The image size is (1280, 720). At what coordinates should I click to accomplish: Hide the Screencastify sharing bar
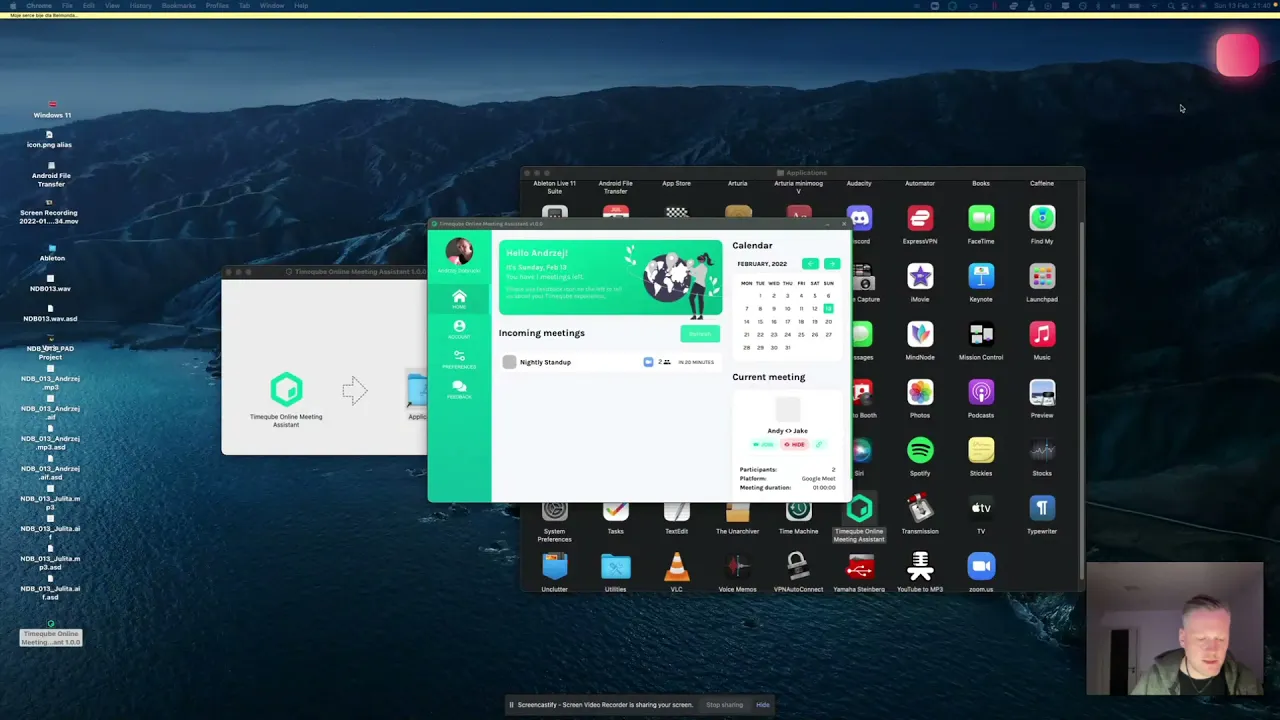point(763,705)
